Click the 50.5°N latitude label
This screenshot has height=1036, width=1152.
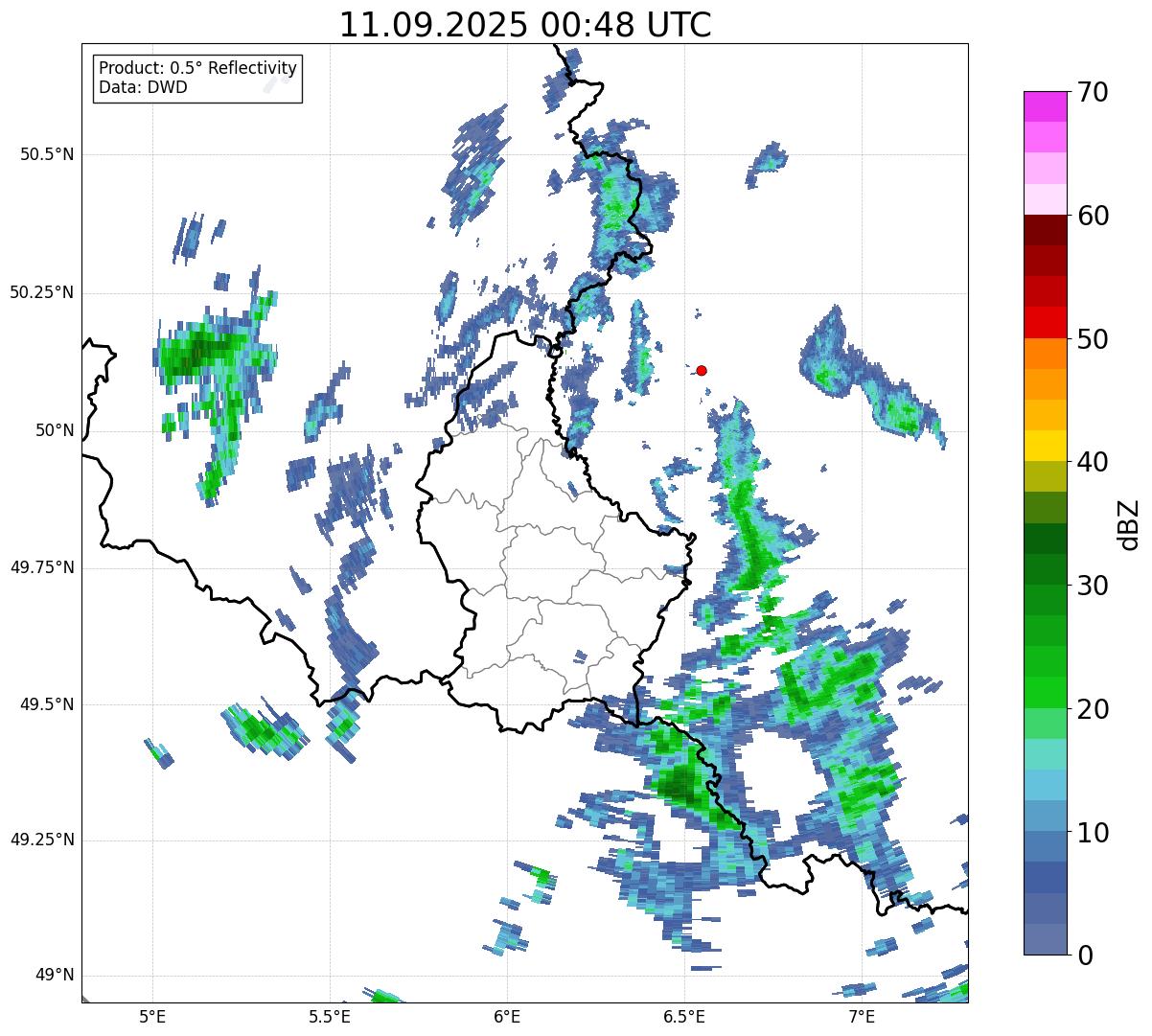47,154
